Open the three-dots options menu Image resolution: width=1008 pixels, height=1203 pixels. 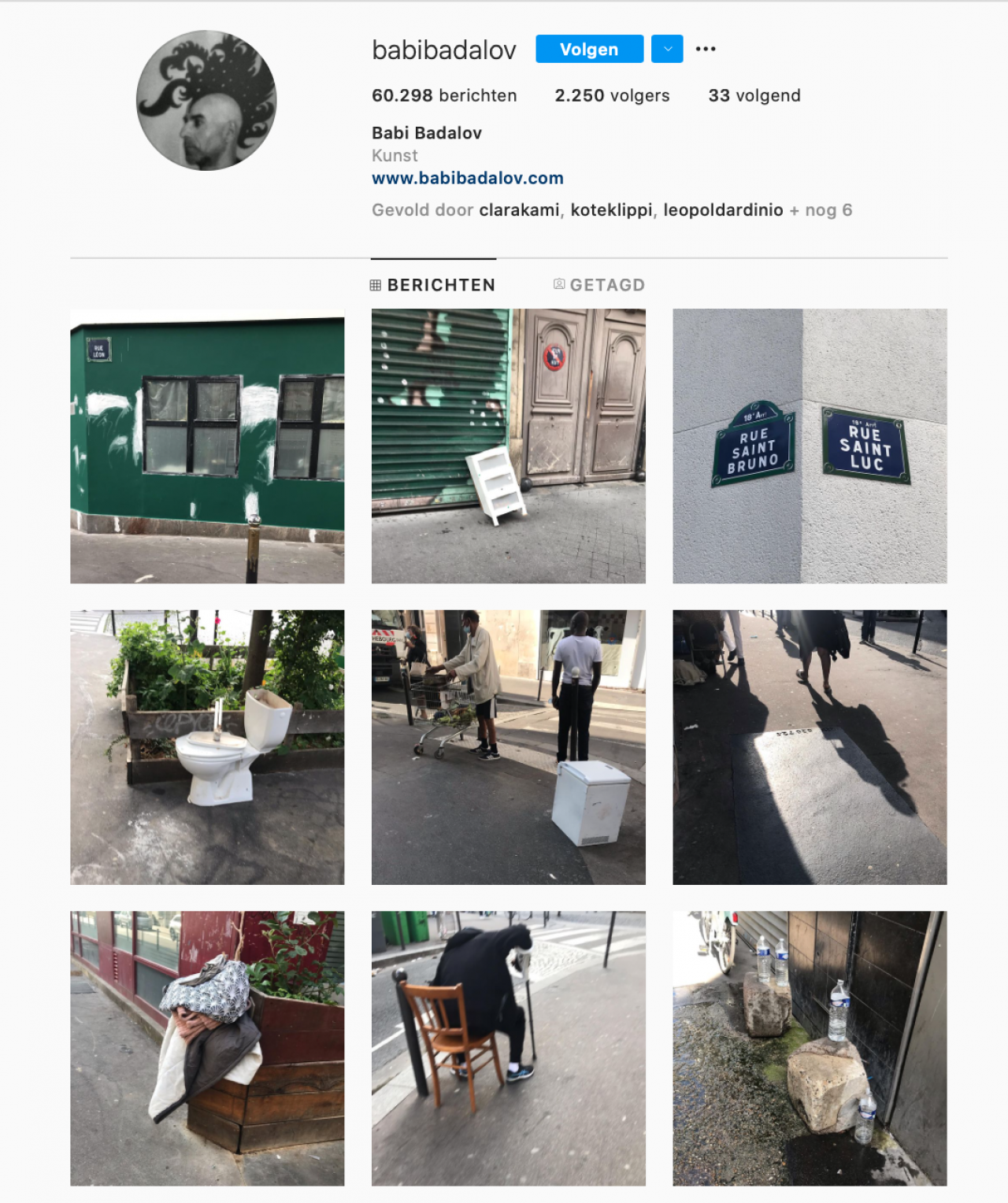coord(706,49)
